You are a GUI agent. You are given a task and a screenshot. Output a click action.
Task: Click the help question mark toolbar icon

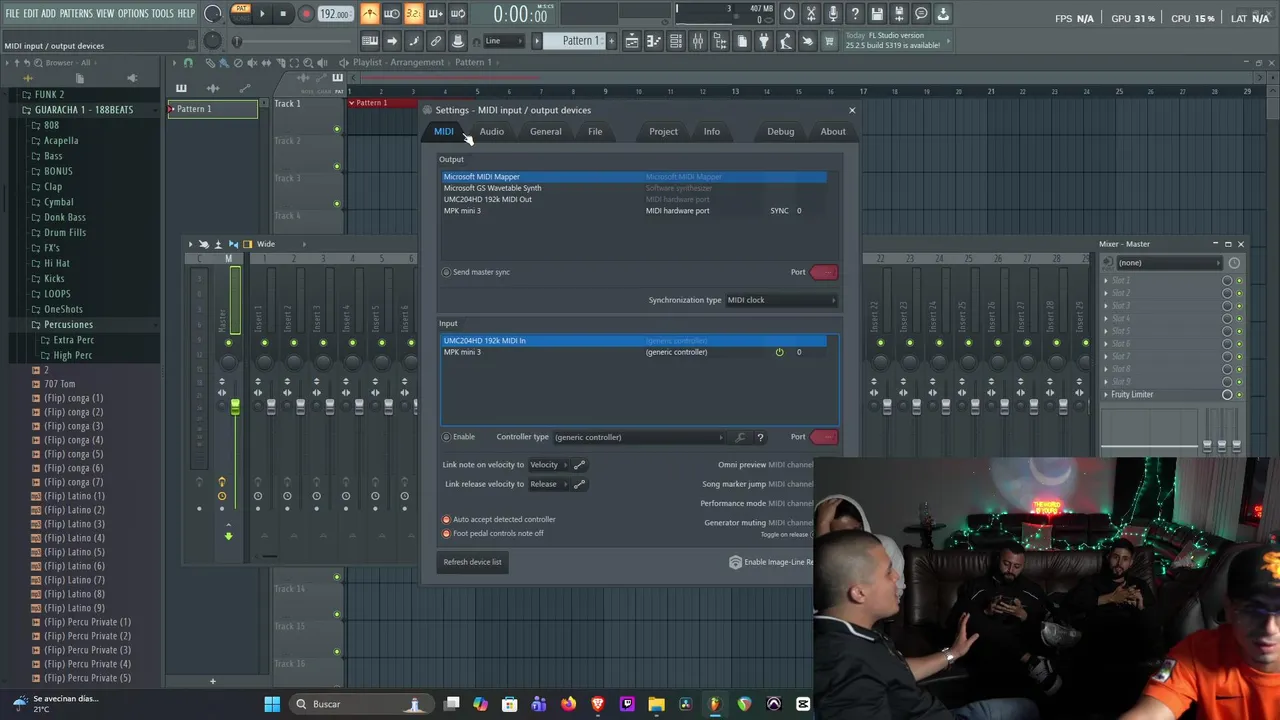[855, 14]
